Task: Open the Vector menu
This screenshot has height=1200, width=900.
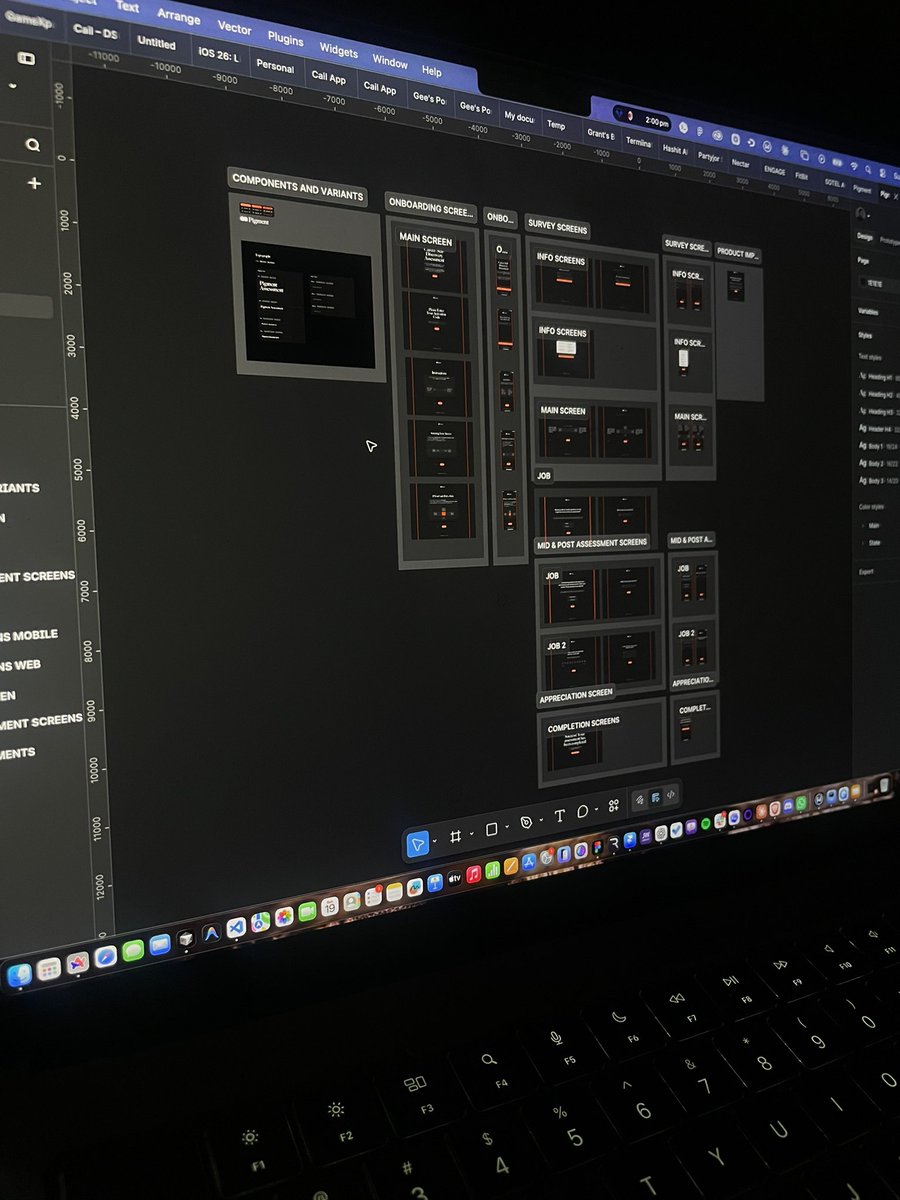Action: [234, 27]
